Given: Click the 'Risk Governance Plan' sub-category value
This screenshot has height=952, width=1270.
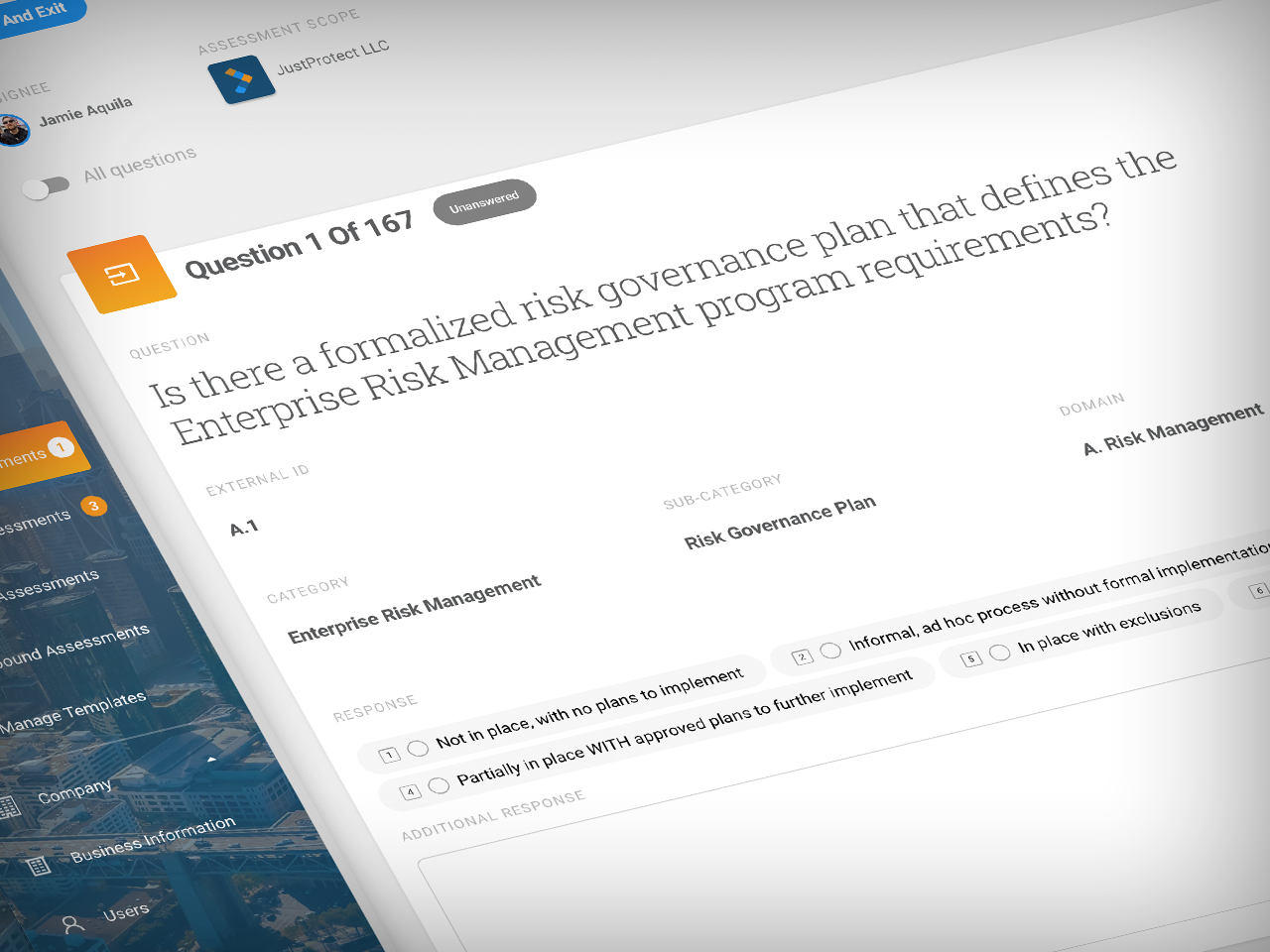Looking at the screenshot, I should pos(780,522).
